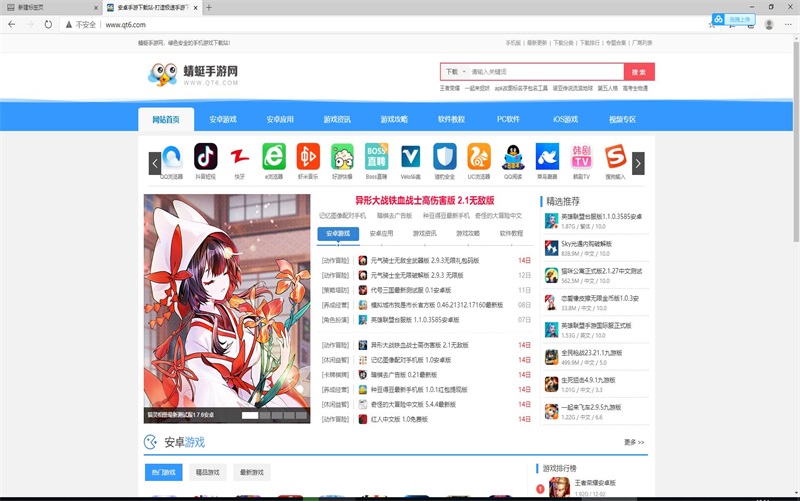Select the 精品游戏 filter tab
This screenshot has width=800, height=501.
pos(208,472)
